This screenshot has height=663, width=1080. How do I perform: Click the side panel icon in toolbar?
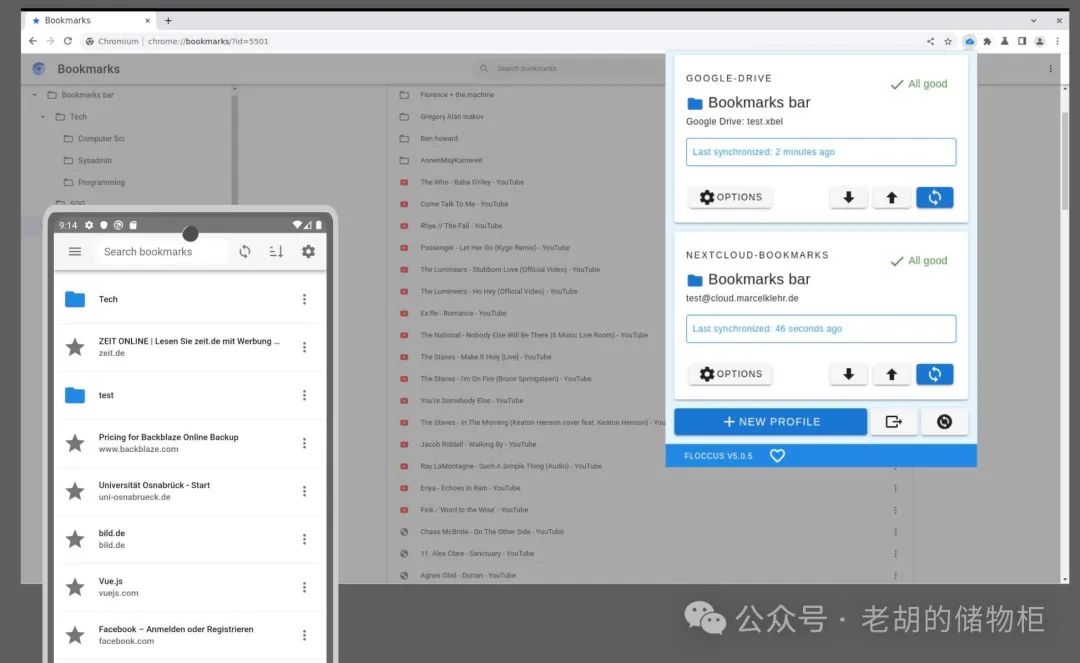point(1022,41)
